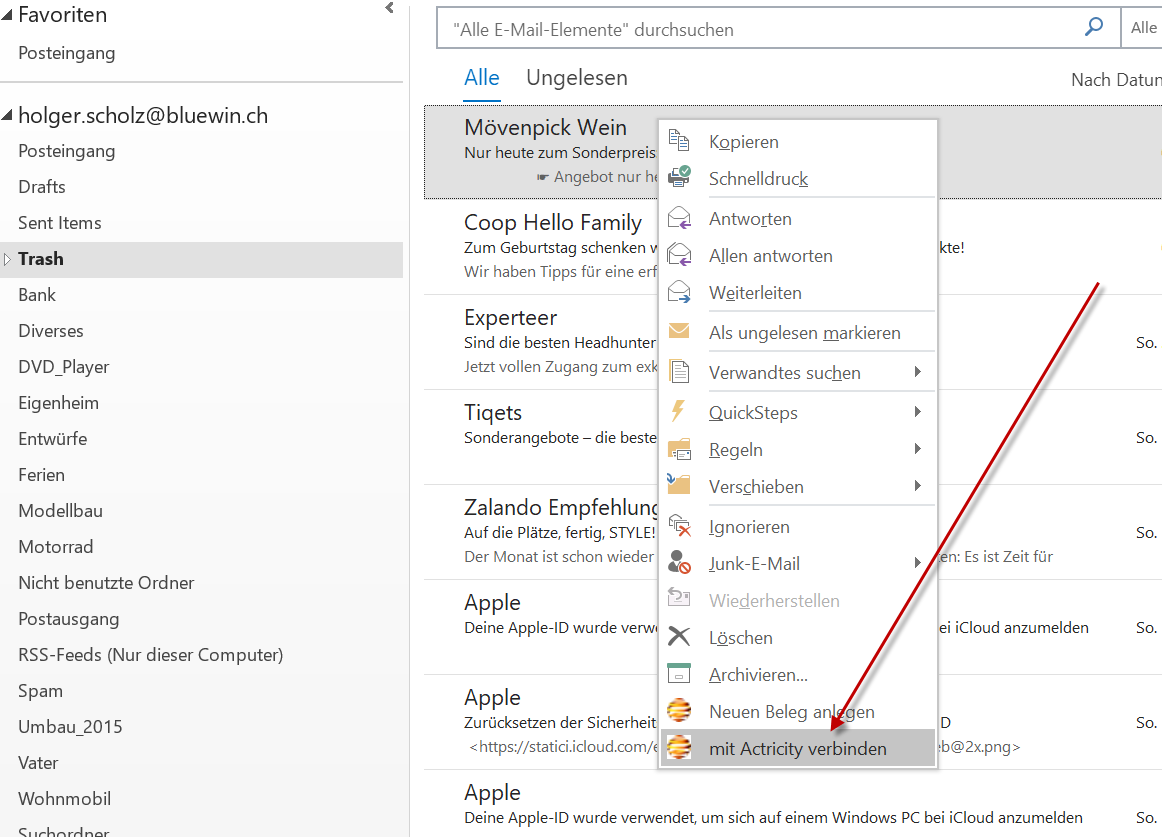Expand Verschieben submenu arrow

pos(917,486)
